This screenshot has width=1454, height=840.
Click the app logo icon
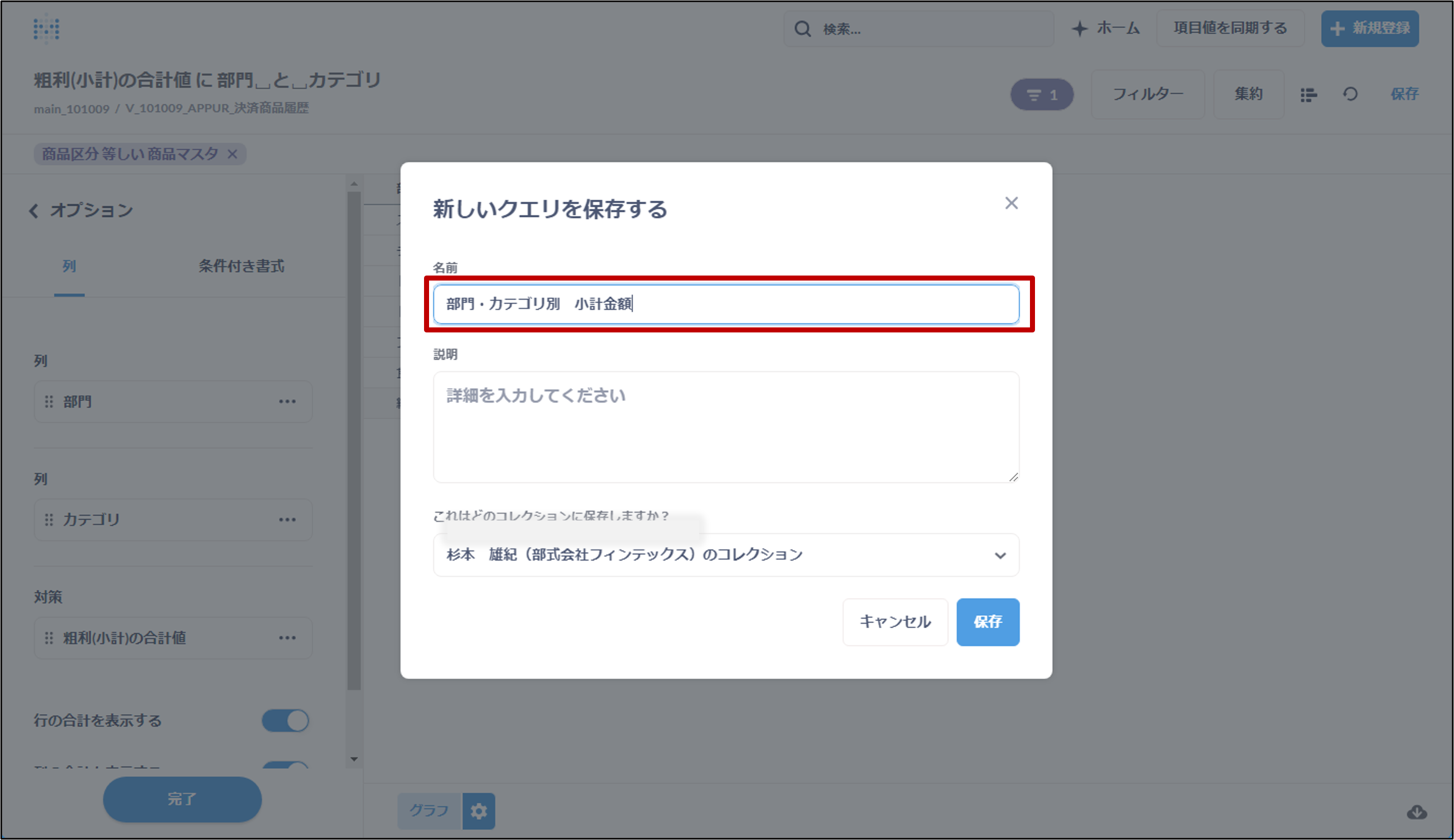click(46, 29)
